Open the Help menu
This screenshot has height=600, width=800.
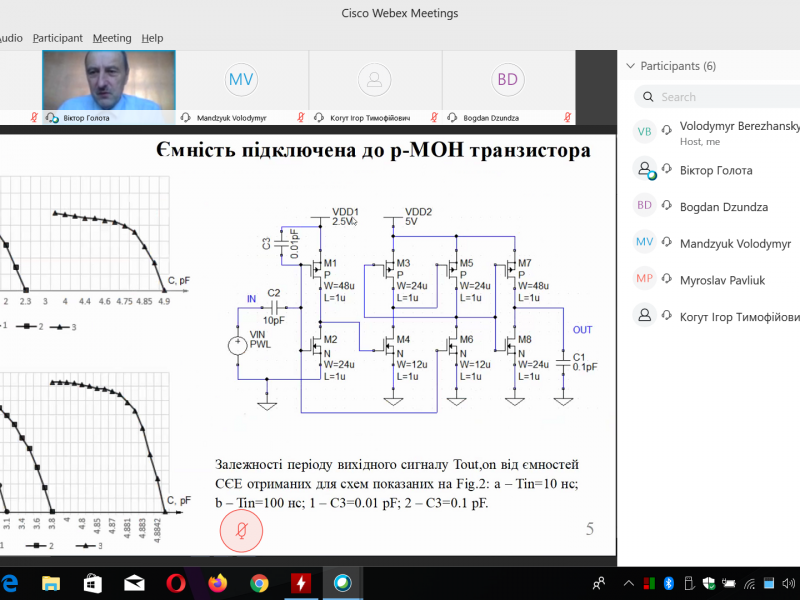(152, 38)
